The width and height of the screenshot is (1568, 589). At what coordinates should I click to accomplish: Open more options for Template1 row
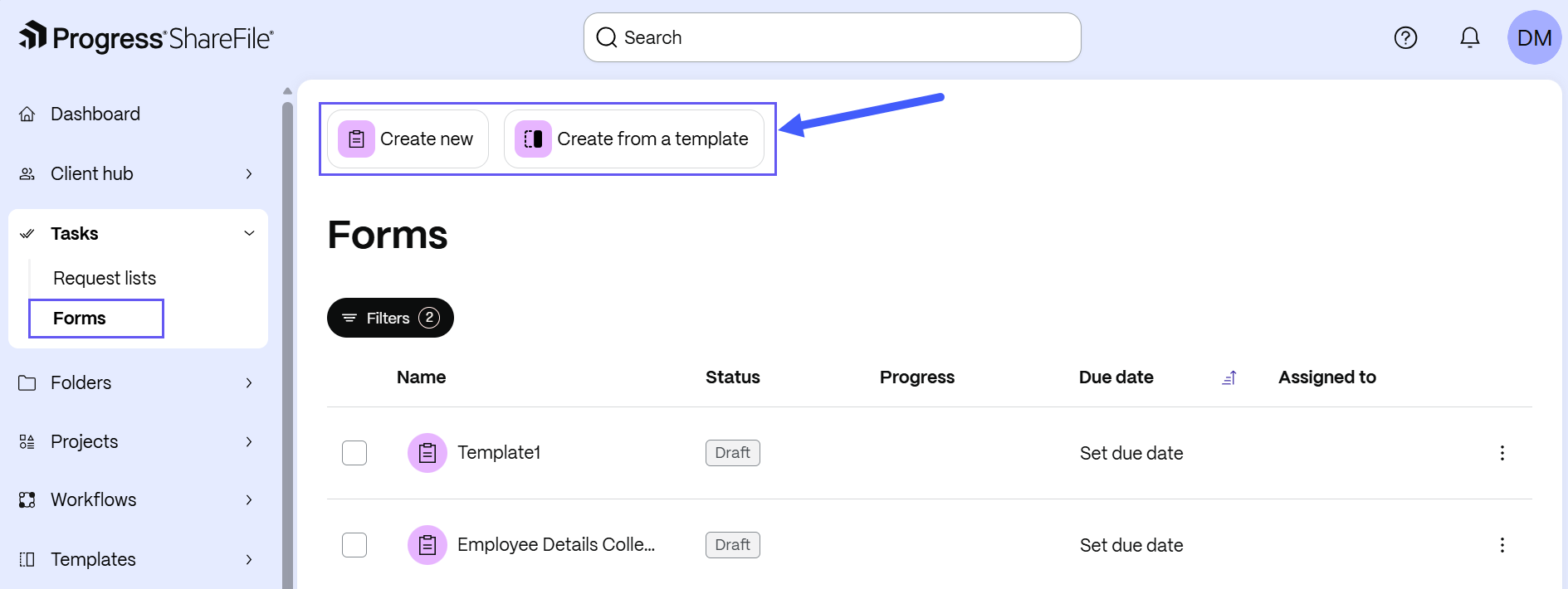pos(1502,453)
